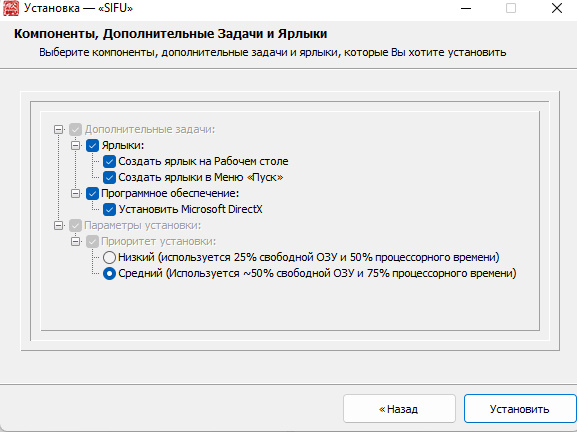577x432 pixels.
Task: Select the Средний priority radio button
Action: tap(109, 273)
